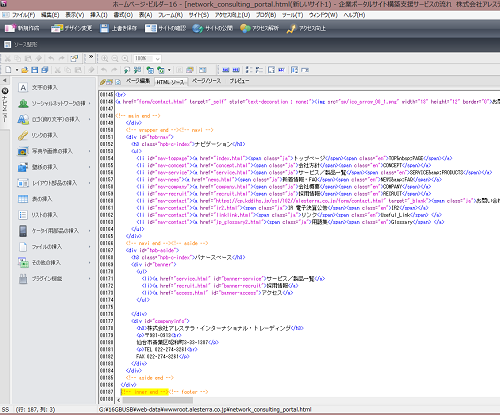Click the リストの挿入 list icon
Image resolution: width=500 pixels, height=415 pixels.
coord(23,215)
